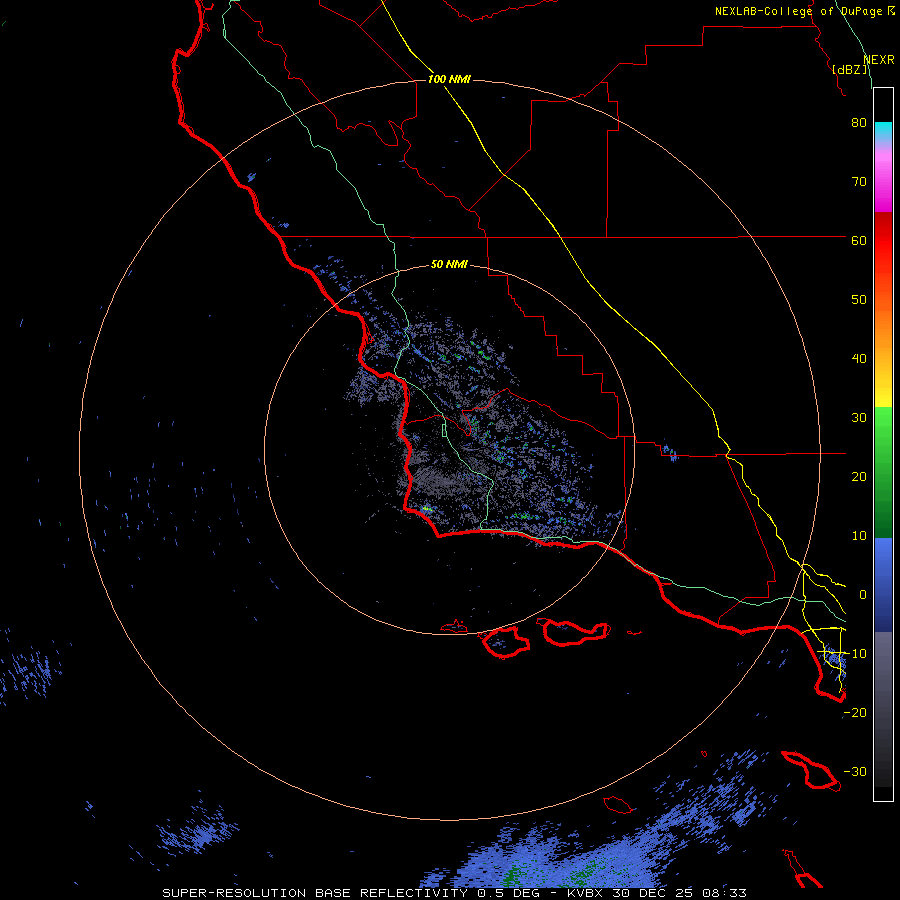900x900 pixels.
Task: Click the 50 NMI range ring label
Action: [x=449, y=265]
